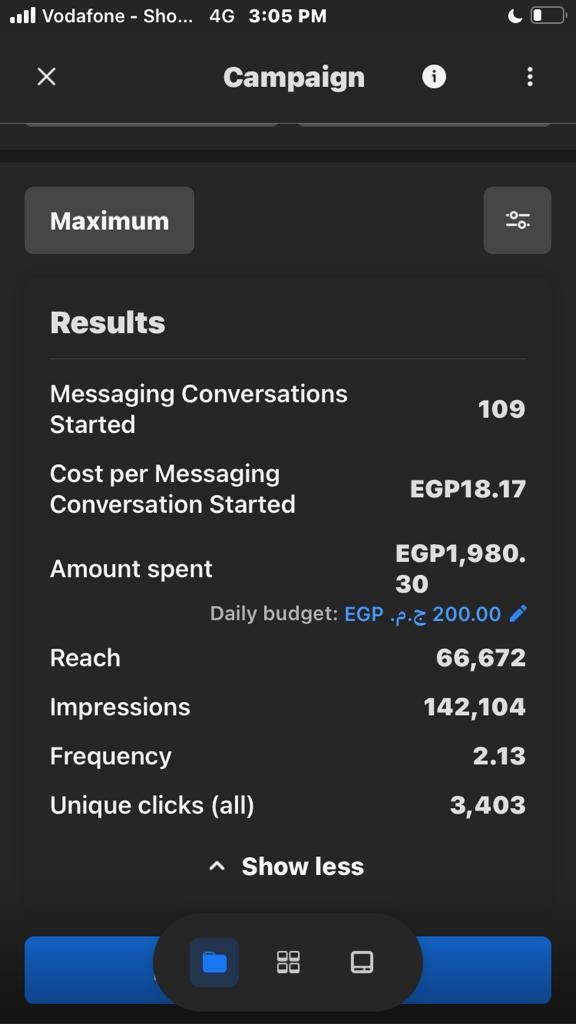Select the Reach metric row

click(x=287, y=658)
